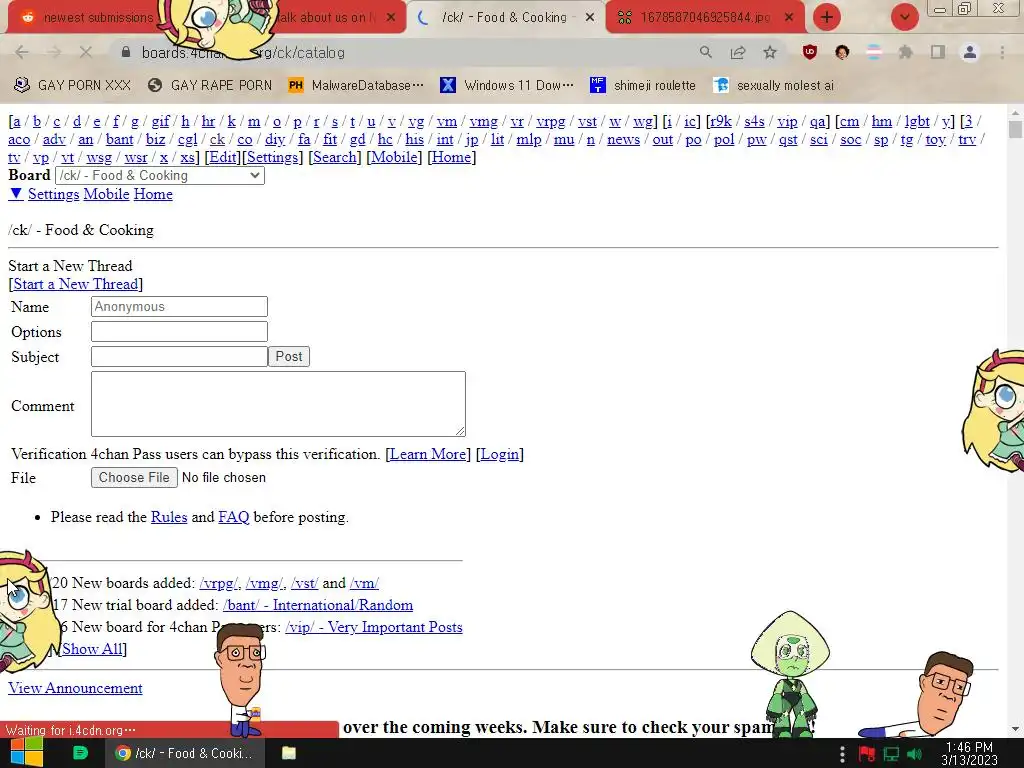
Task: Open the uBlock Origin extension
Action: (x=810, y=52)
